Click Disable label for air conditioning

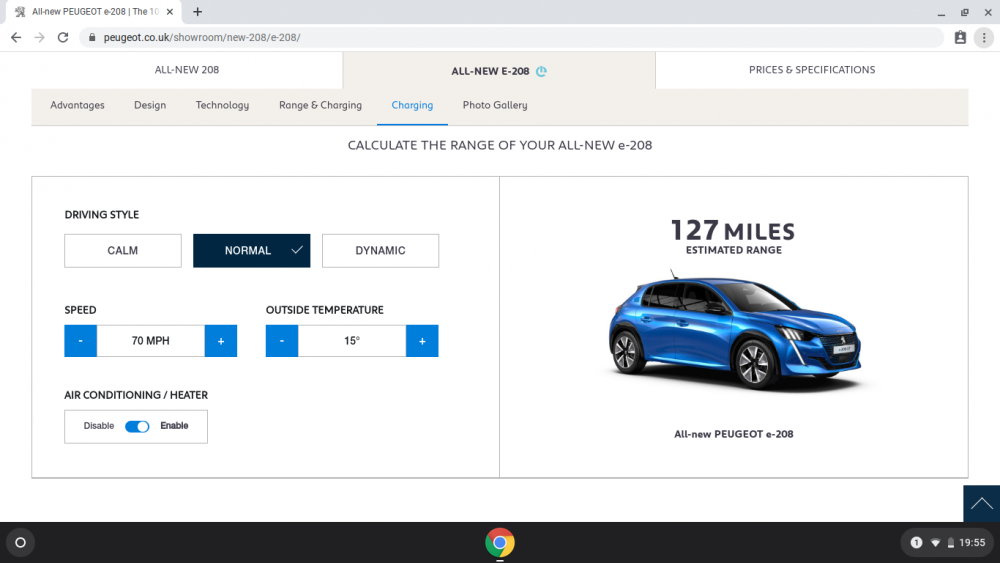click(x=99, y=426)
